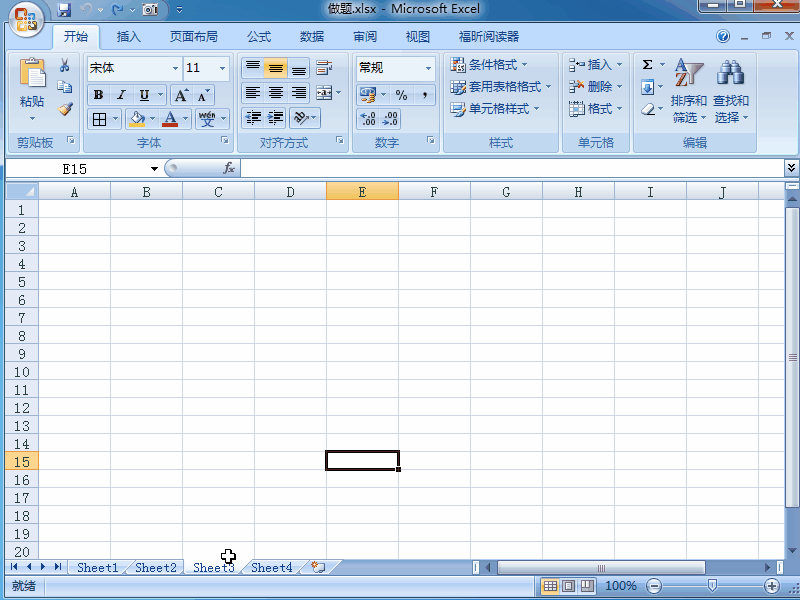
Task: Click column header E
Action: point(362,190)
